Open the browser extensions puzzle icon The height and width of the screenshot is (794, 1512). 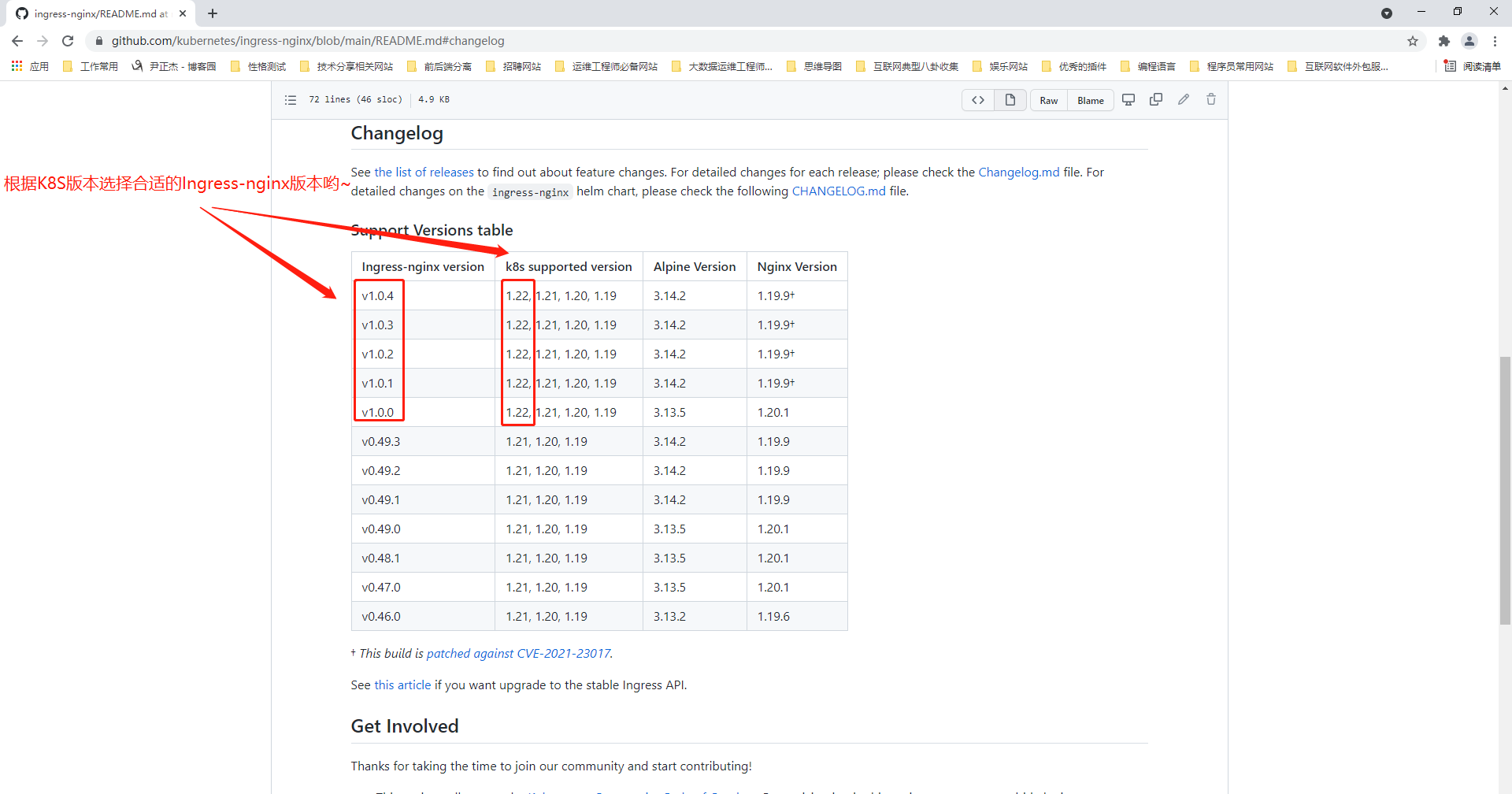click(x=1443, y=41)
